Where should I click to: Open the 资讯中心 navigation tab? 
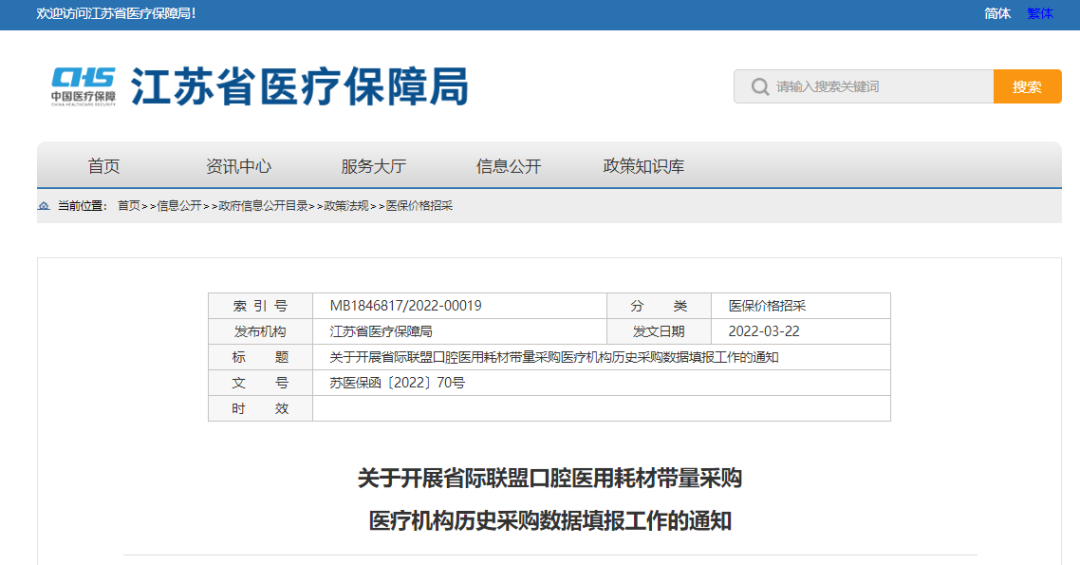238,166
